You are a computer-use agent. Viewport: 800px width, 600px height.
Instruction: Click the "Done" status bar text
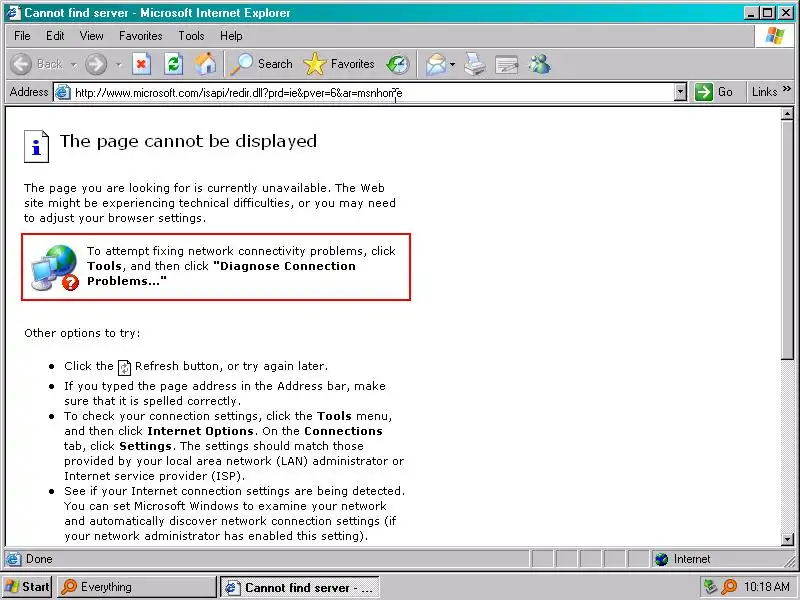tap(39, 559)
